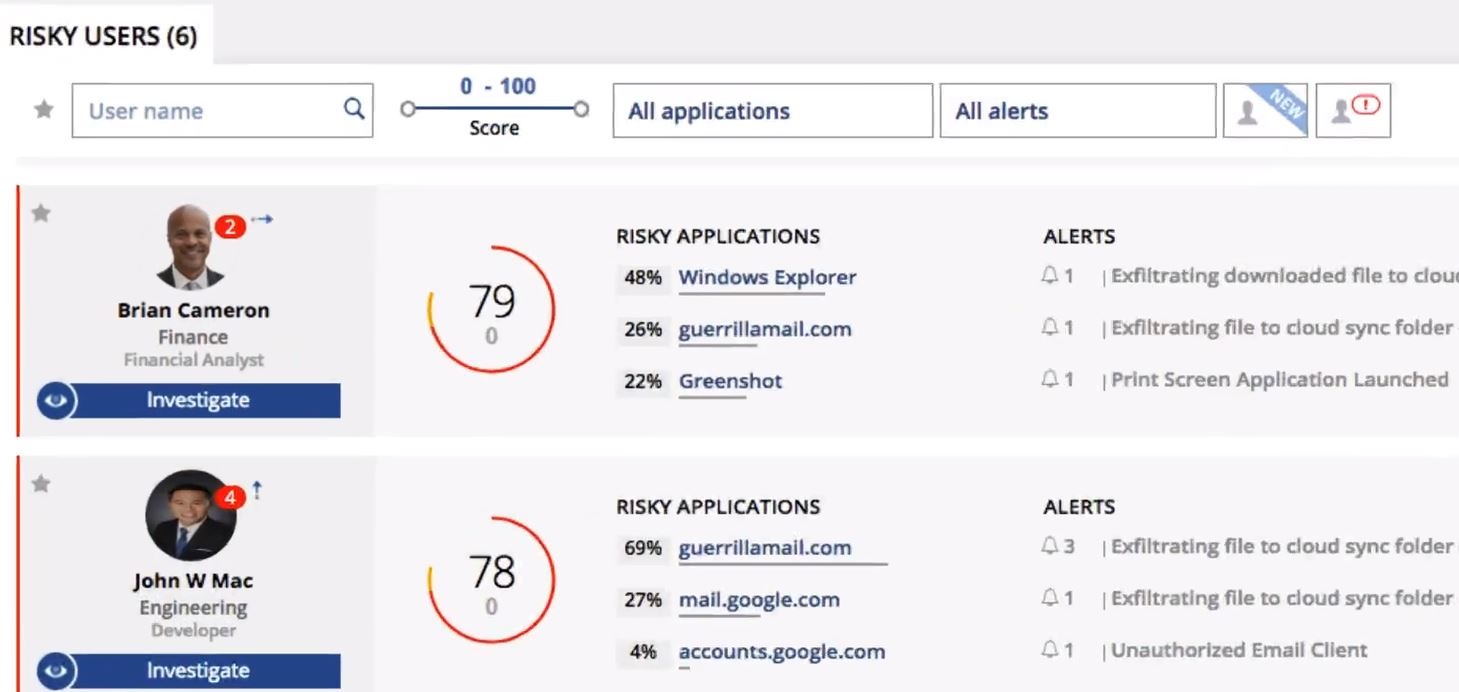Click Brian Cameron's red alert count badge
This screenshot has height=692, width=1459.
tap(229, 227)
